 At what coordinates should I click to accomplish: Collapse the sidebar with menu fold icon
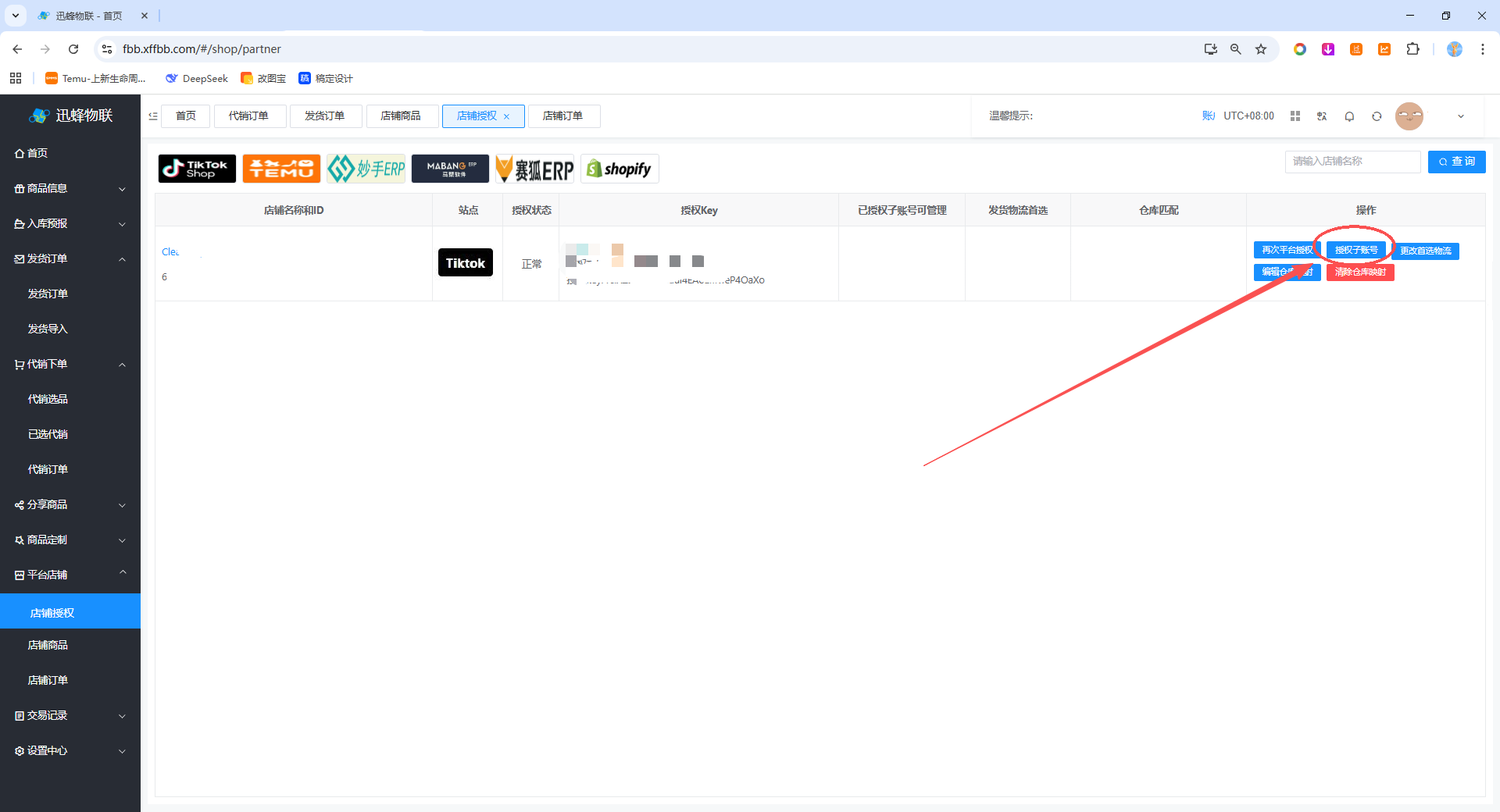click(153, 116)
